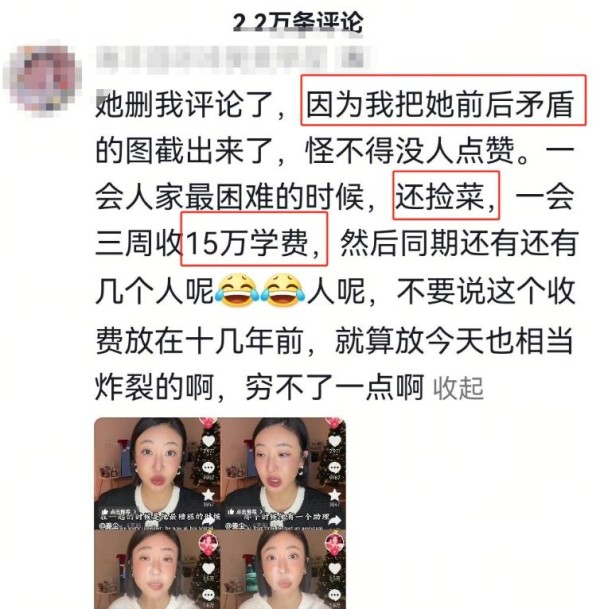Image resolution: width=600 pixels, height=609 pixels.
Task: Tap the star favorite icon in upper-left video screenshot
Action: pyautogui.click(x=209, y=494)
